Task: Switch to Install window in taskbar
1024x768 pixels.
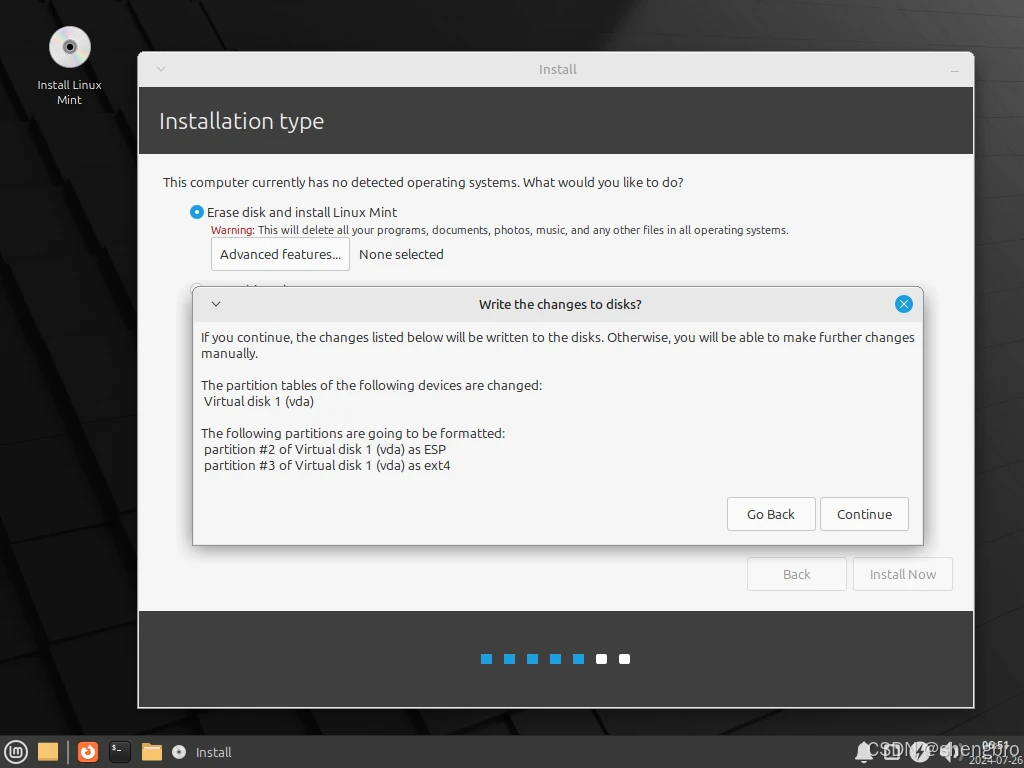Action: (203, 752)
